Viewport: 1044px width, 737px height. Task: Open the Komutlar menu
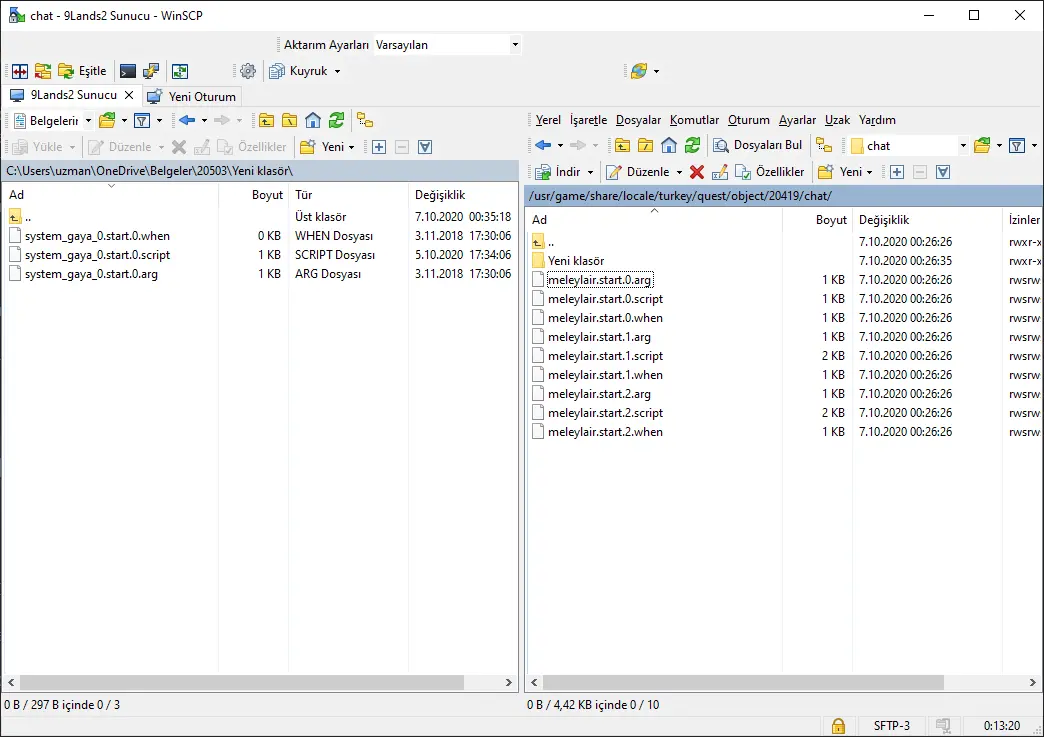[694, 120]
